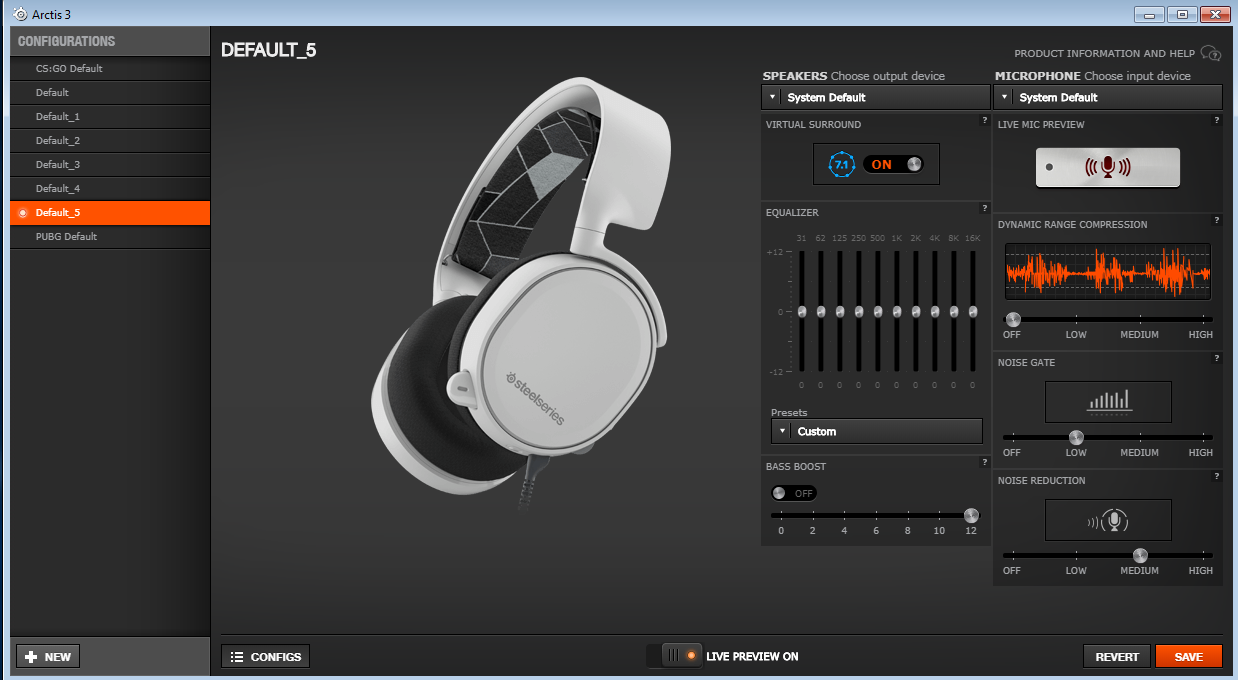Select the PUBG Default configuration

[66, 237]
